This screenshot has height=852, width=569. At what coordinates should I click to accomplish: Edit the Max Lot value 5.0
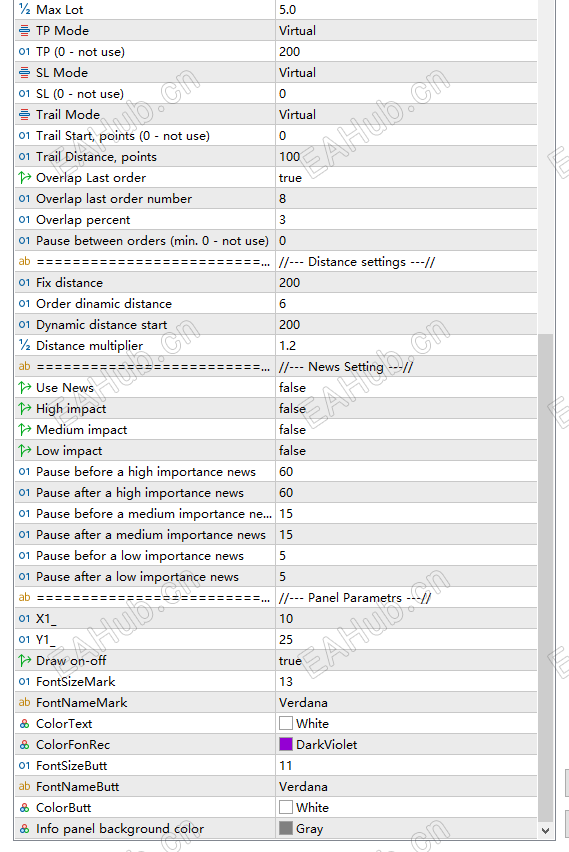point(406,10)
